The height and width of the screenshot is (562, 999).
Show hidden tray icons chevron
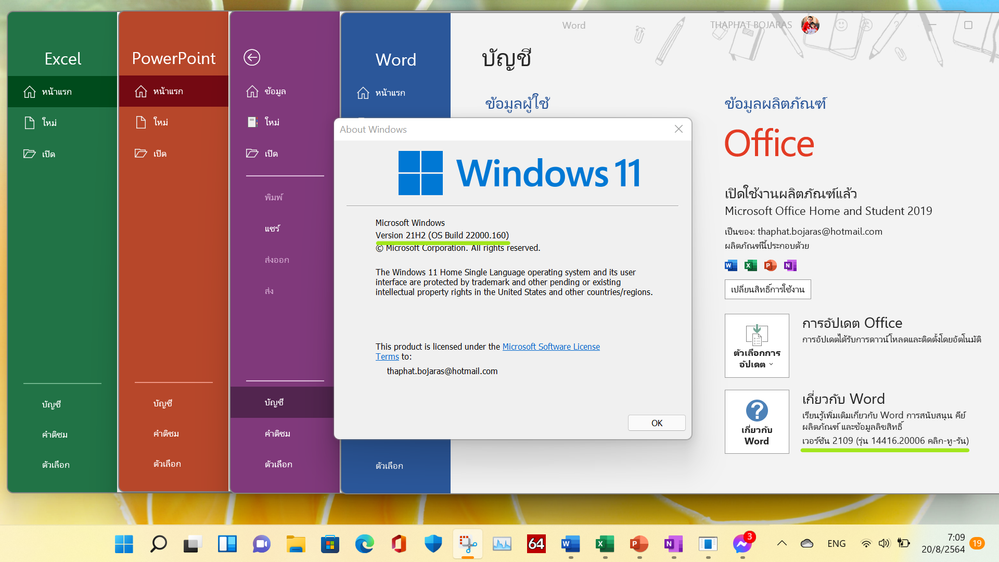click(782, 544)
